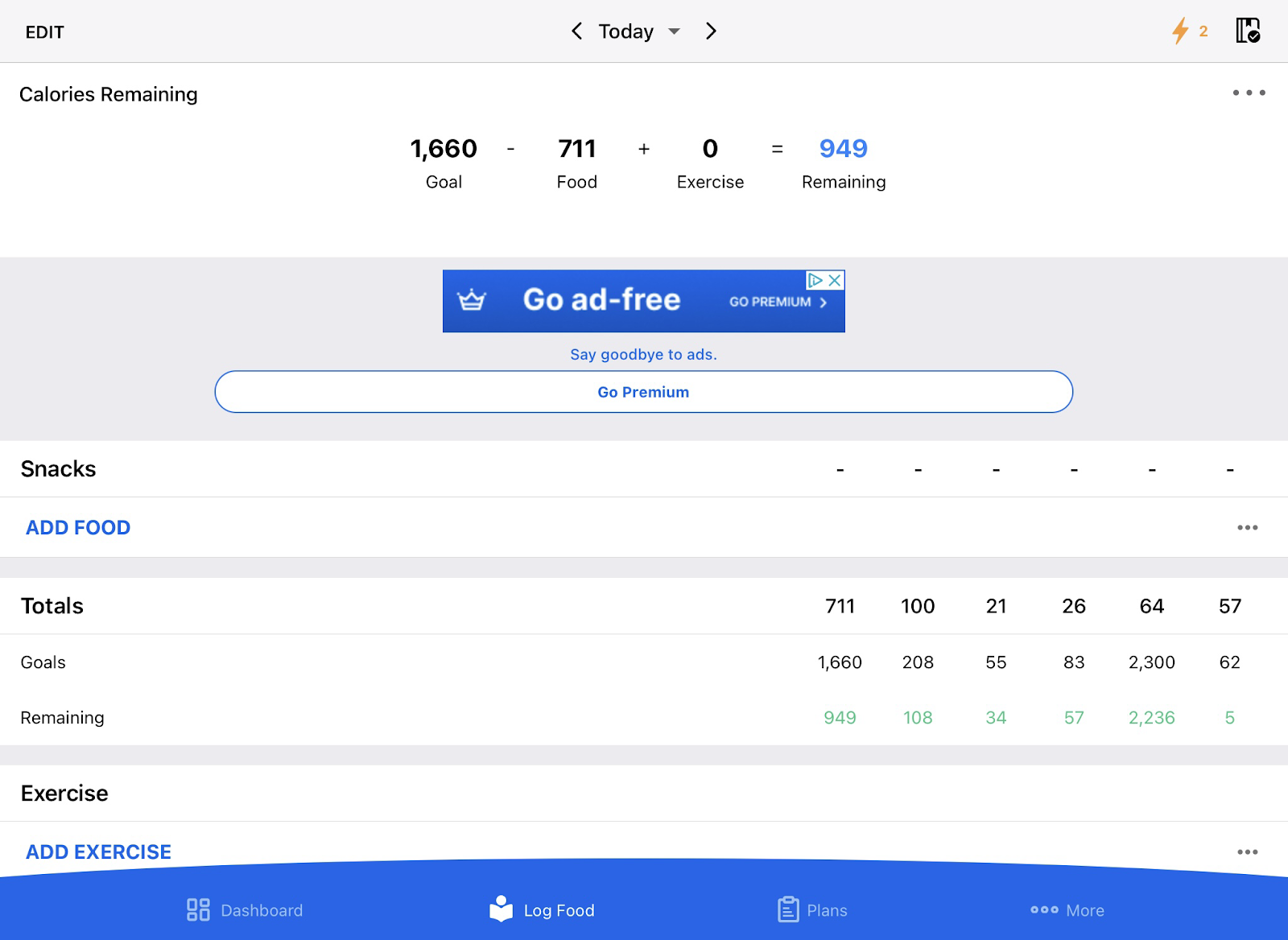Switch to the Dashboard tab
This screenshot has width=1288, height=940.
(245, 910)
